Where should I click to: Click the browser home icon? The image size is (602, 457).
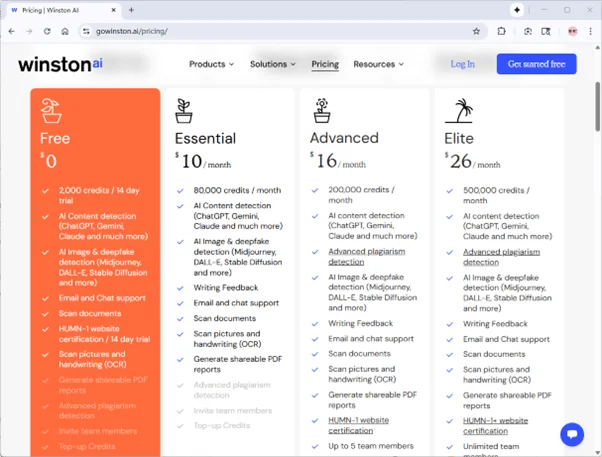coord(65,31)
